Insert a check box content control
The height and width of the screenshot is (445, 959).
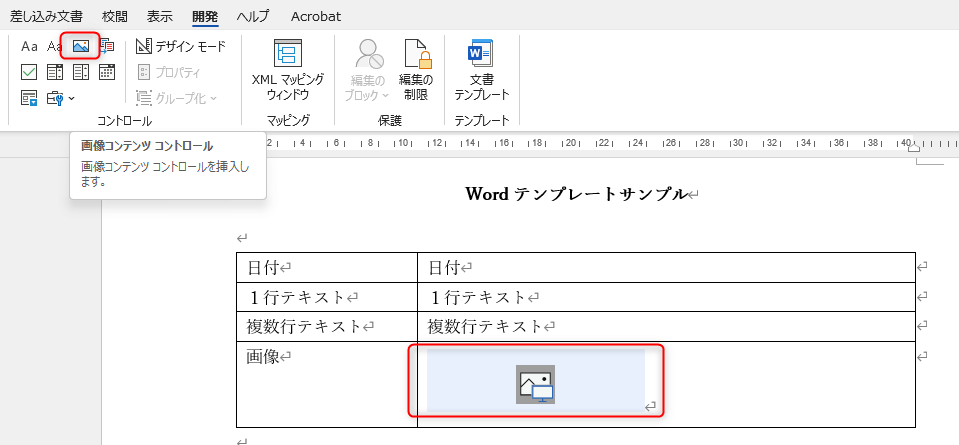point(29,72)
